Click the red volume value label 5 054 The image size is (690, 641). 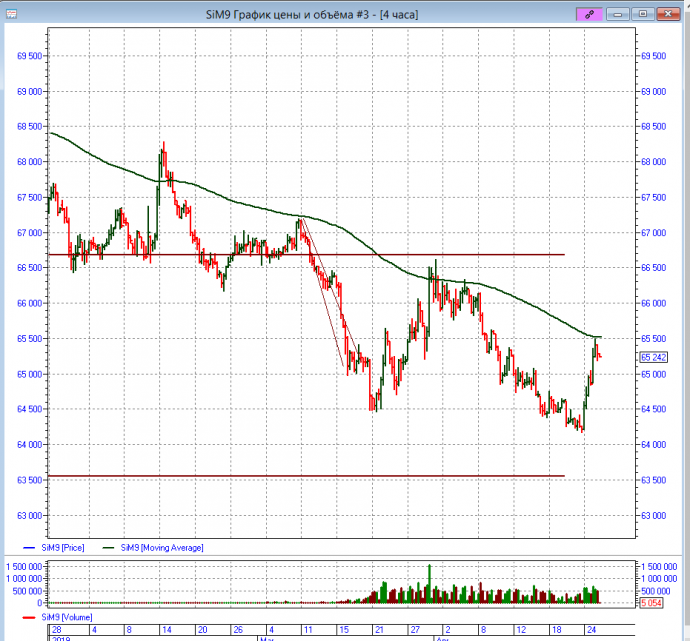coord(653,603)
